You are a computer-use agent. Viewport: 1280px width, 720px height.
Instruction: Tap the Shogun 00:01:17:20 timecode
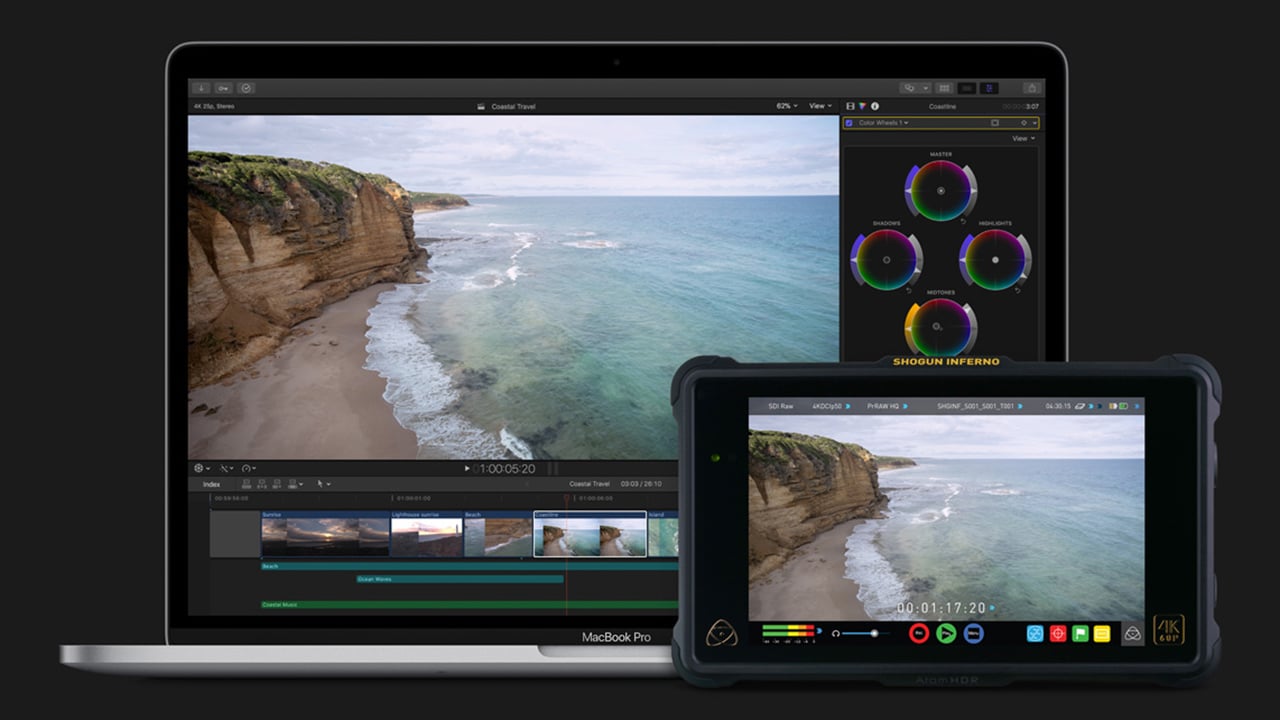click(941, 607)
